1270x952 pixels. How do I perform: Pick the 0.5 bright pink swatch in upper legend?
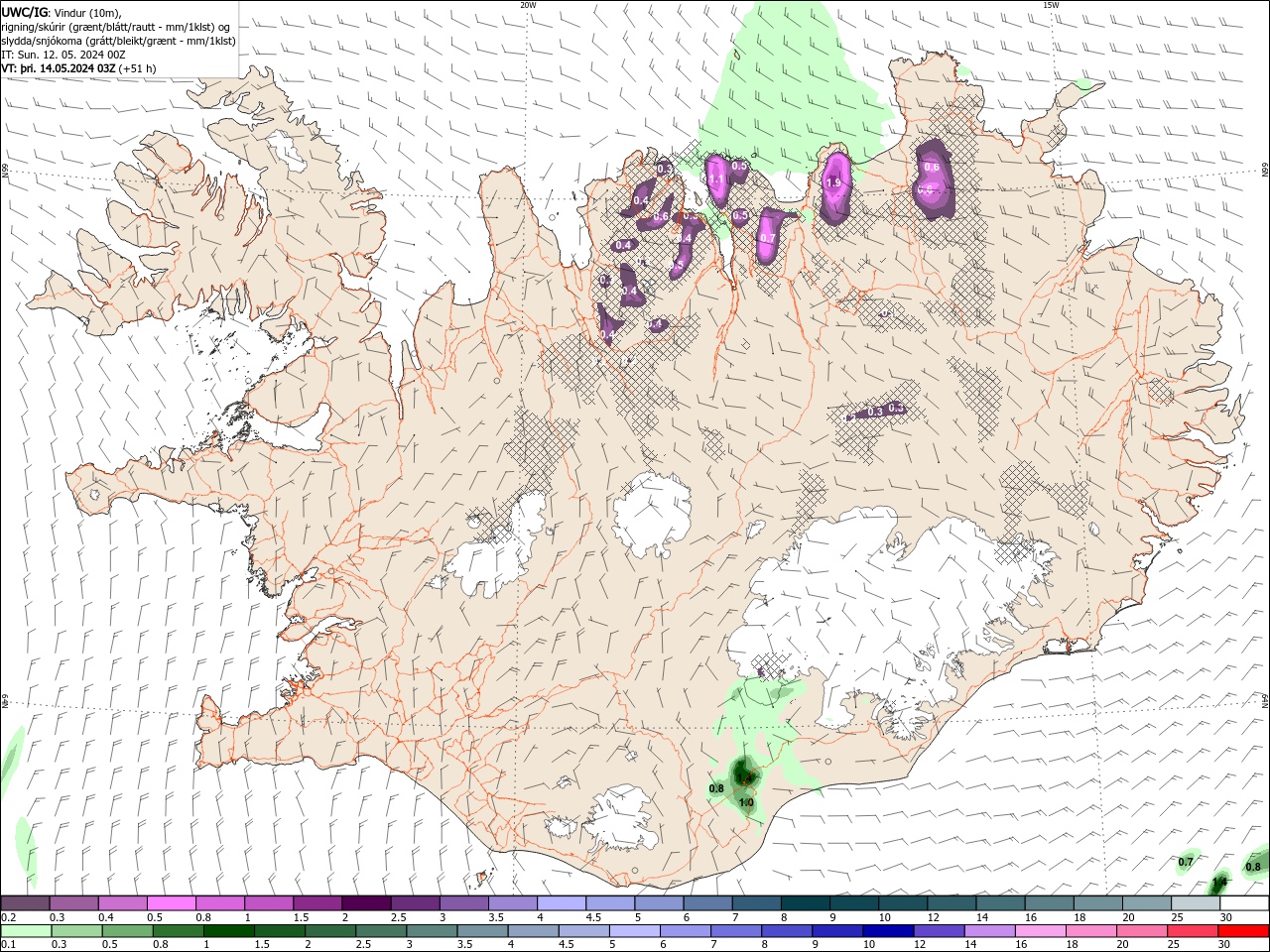[171, 903]
